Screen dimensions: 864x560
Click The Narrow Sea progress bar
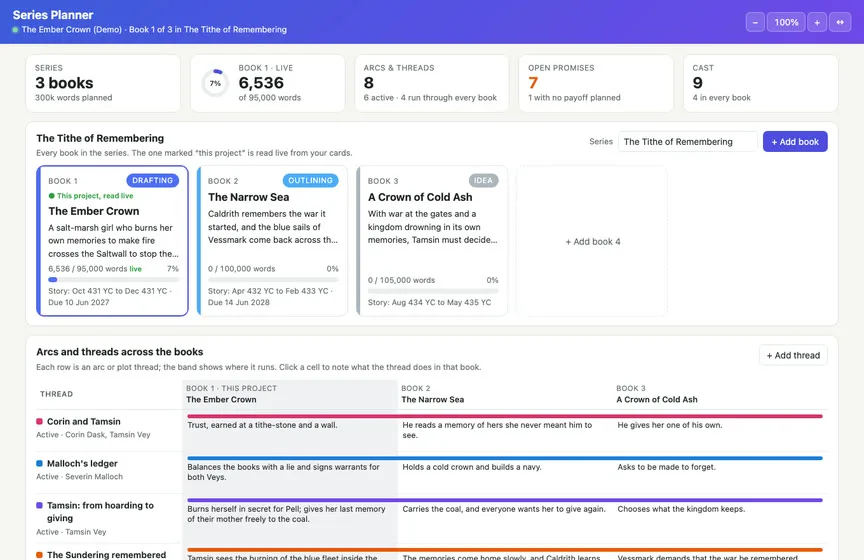[x=273, y=279]
